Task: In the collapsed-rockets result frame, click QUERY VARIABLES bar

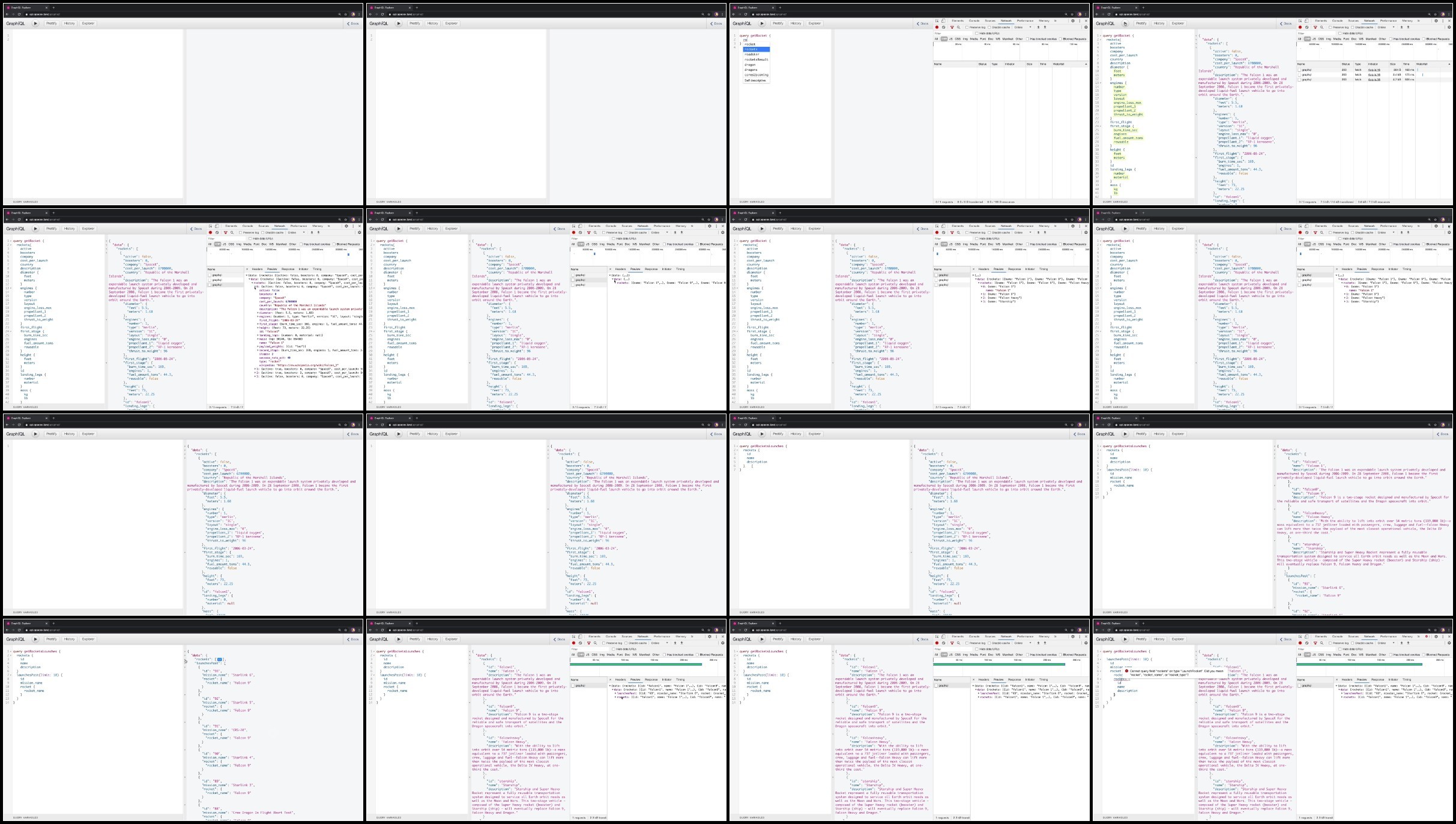Action: pyautogui.click(x=94, y=817)
